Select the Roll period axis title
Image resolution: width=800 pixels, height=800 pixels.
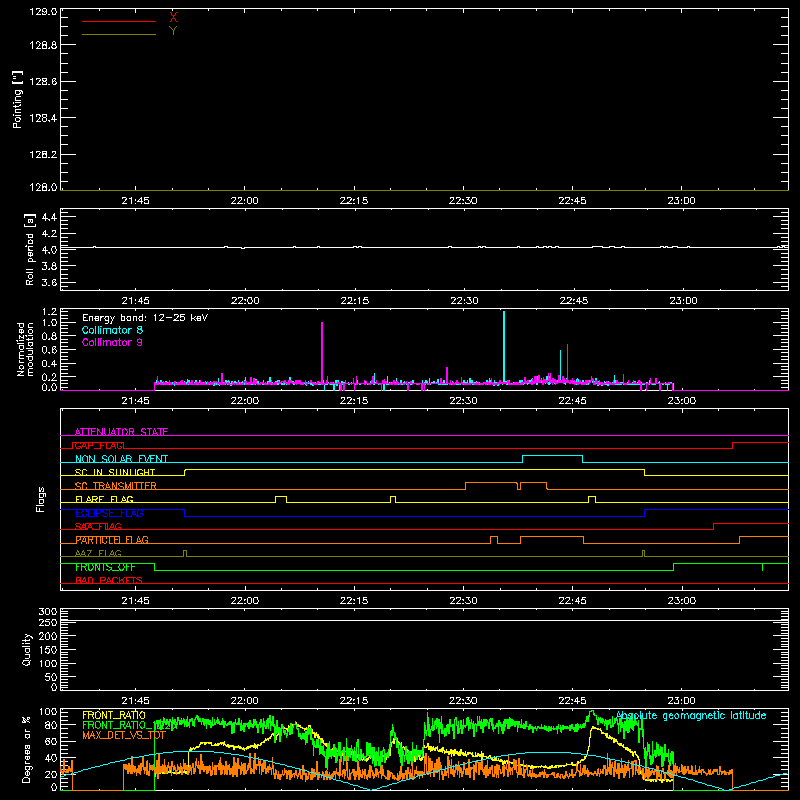[29, 249]
